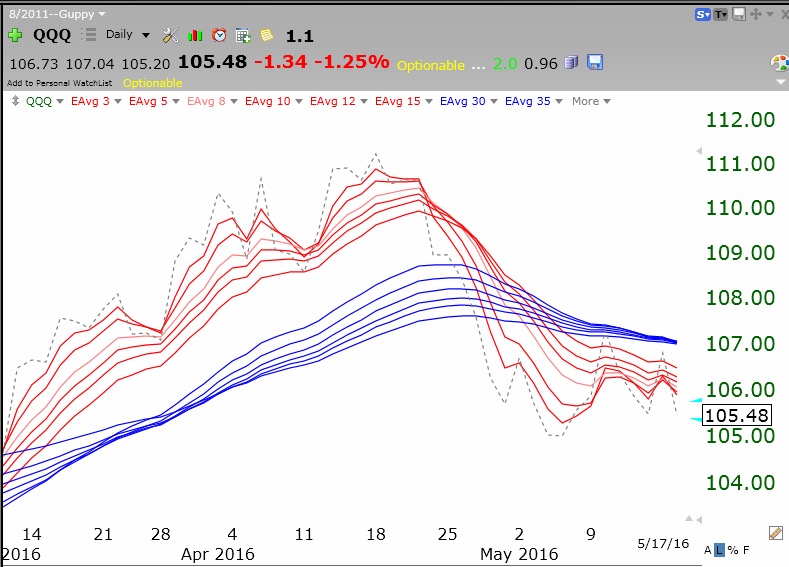Open the symbol list icon beside QQQ
This screenshot has height=567, width=789.
click(x=89, y=35)
